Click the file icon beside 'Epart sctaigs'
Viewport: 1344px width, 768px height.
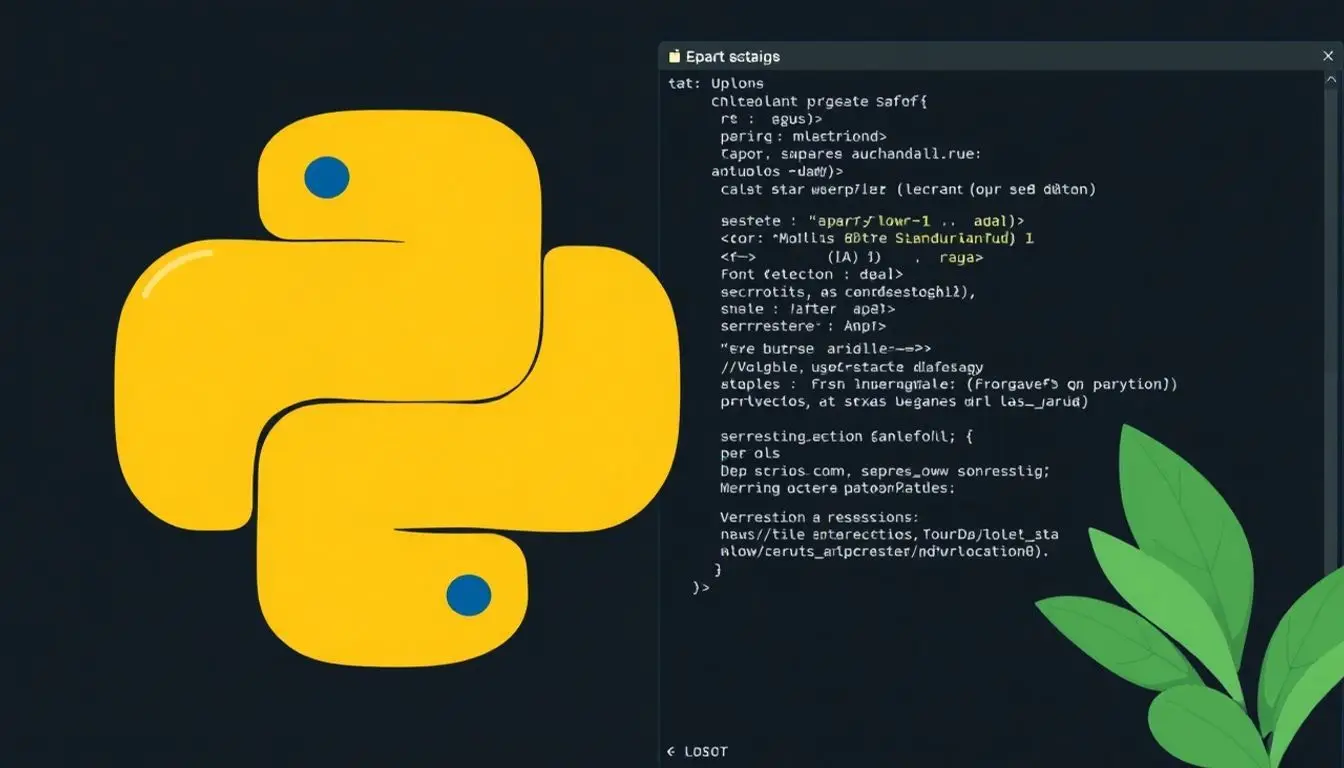[x=675, y=57]
